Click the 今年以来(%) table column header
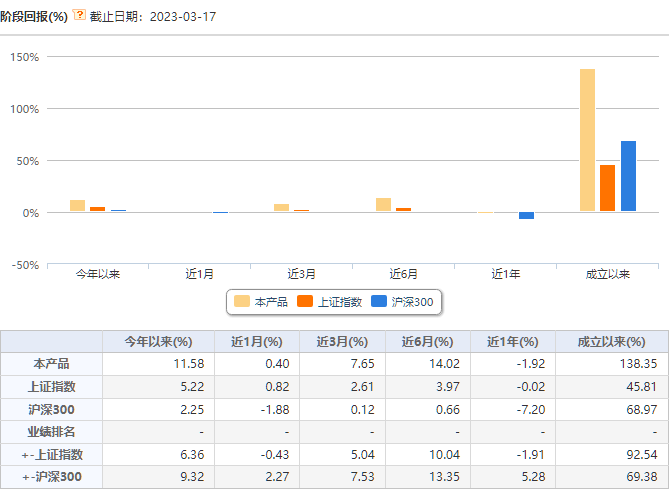 (x=158, y=342)
